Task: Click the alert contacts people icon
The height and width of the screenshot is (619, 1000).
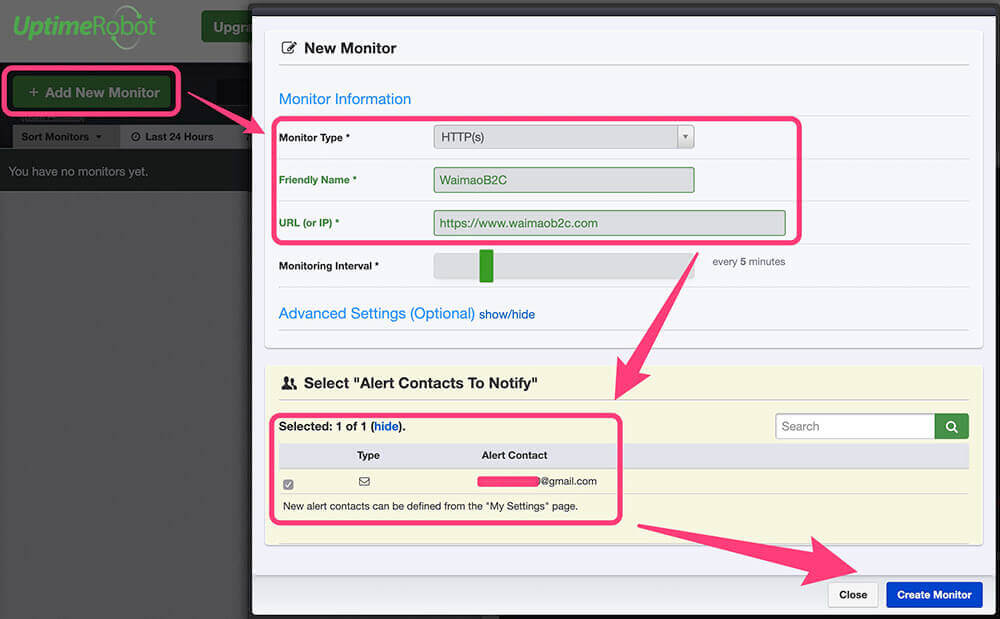Action: click(289, 383)
